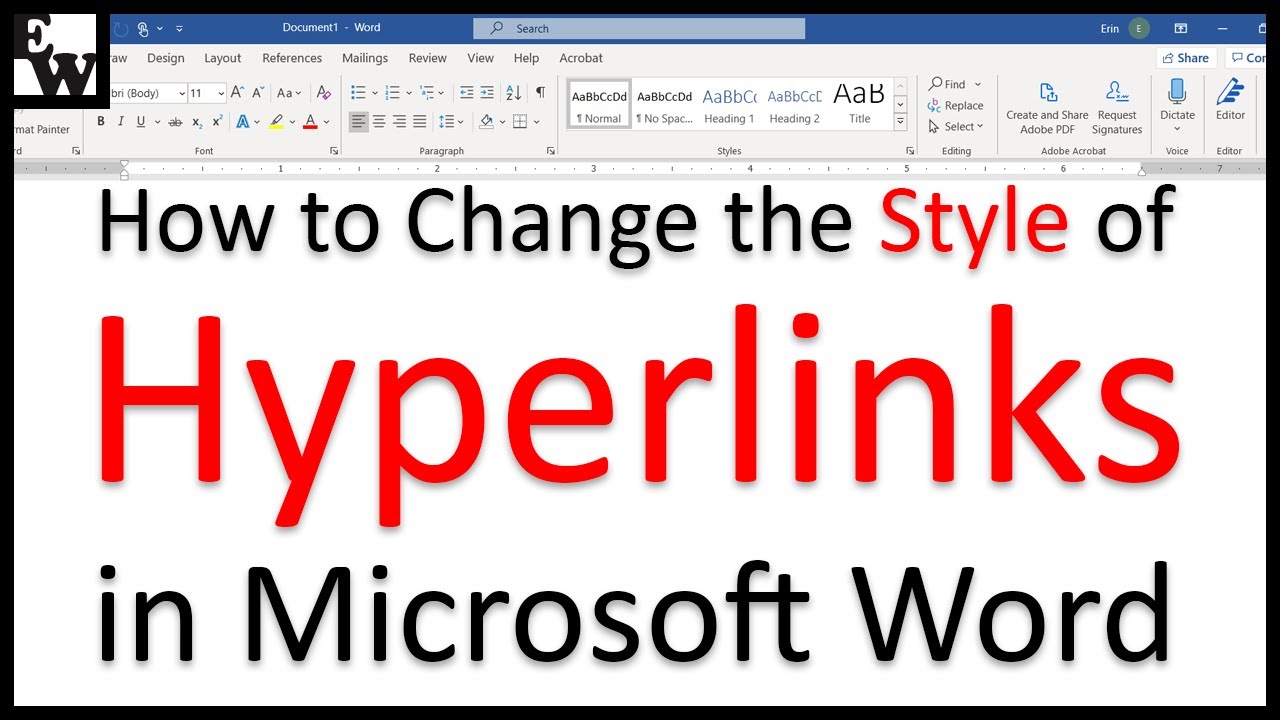1280x720 pixels.
Task: Open the Help tab
Action: 527,58
